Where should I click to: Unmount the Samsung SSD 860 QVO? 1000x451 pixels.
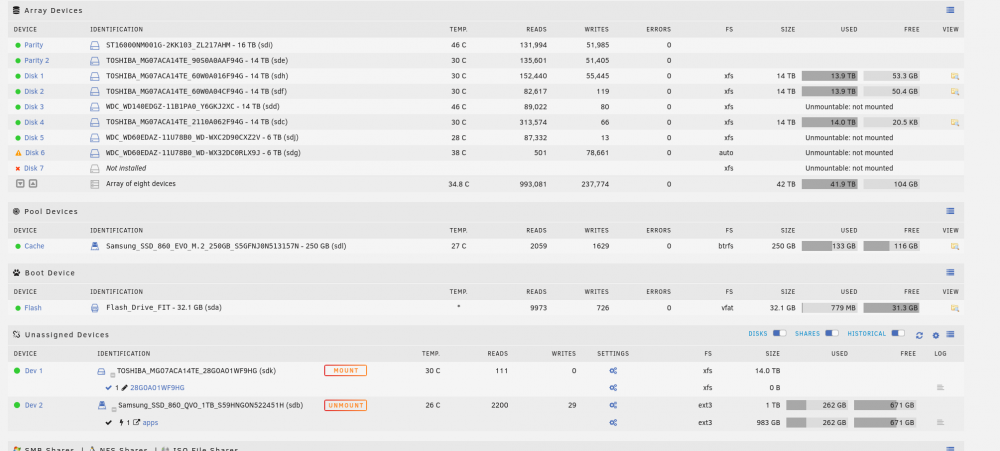tap(345, 405)
